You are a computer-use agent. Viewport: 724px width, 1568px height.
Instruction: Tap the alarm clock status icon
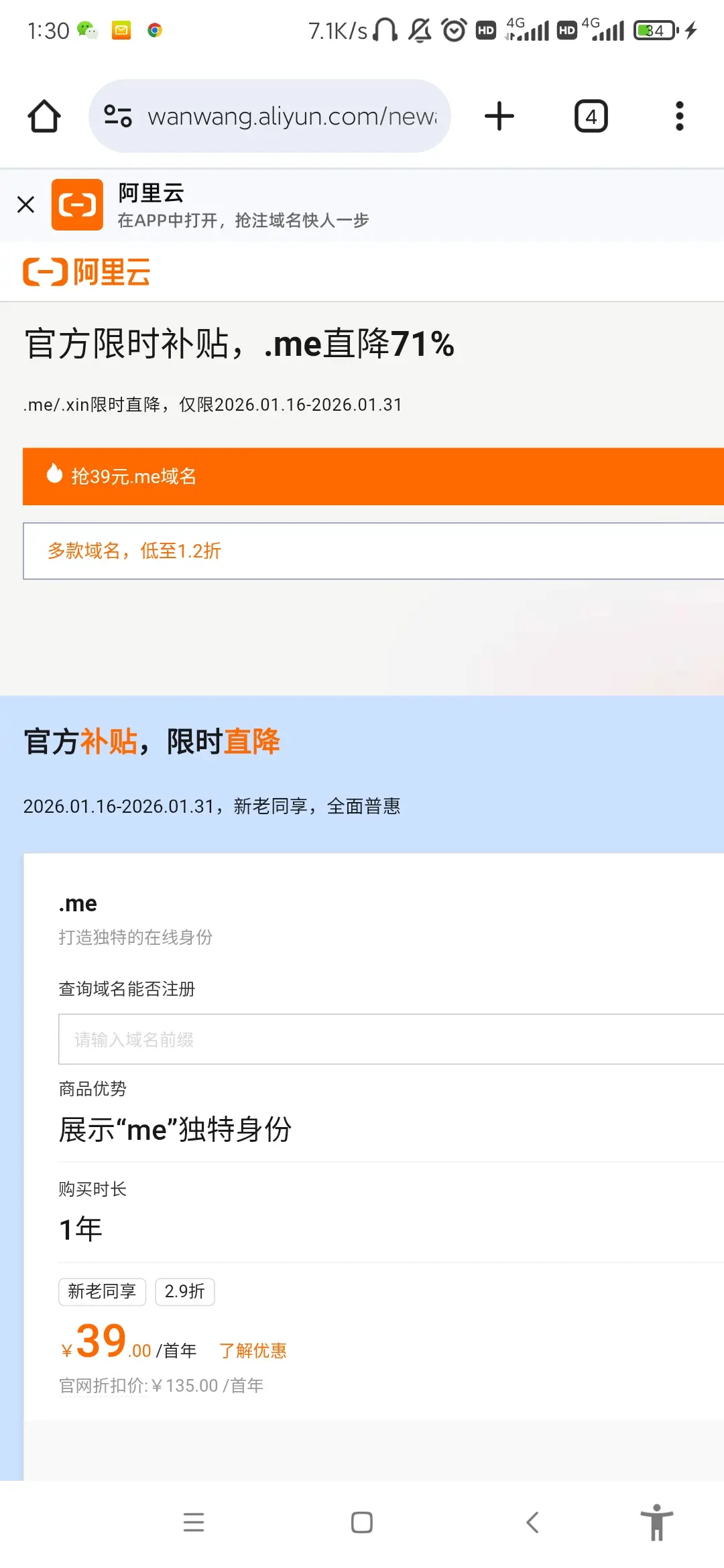[x=454, y=30]
